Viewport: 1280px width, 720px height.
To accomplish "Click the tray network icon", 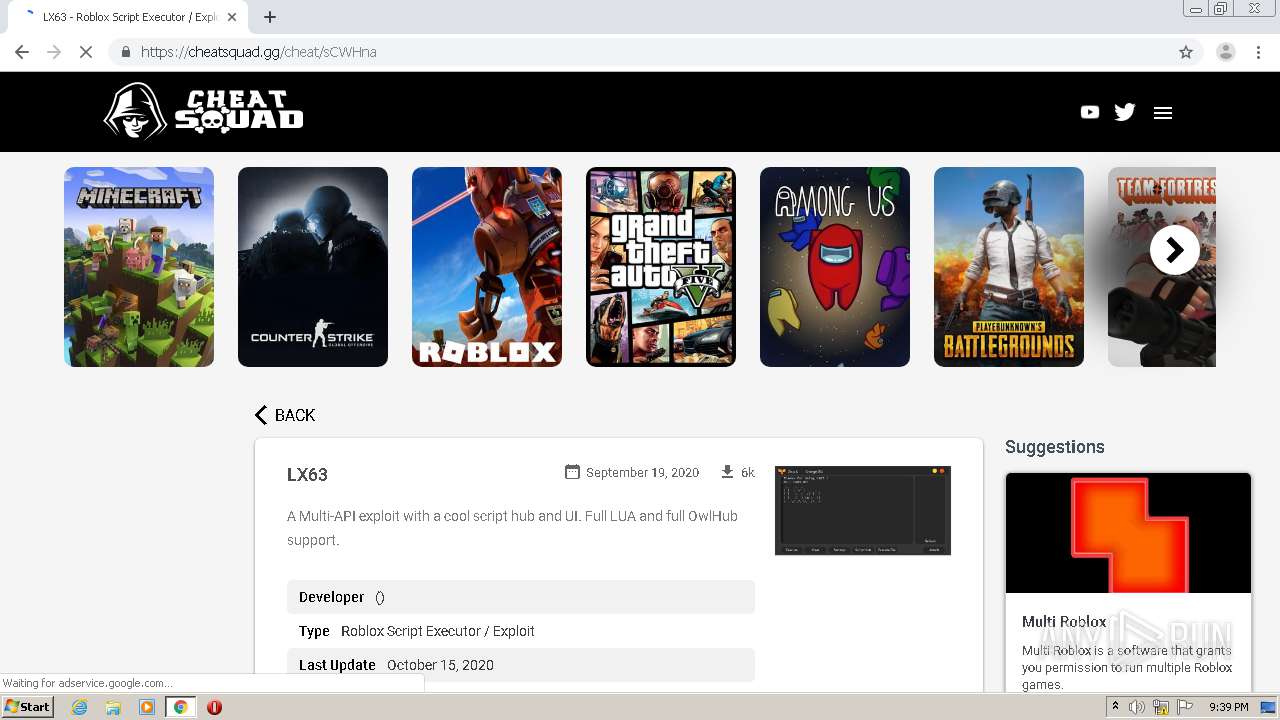I will point(1161,707).
